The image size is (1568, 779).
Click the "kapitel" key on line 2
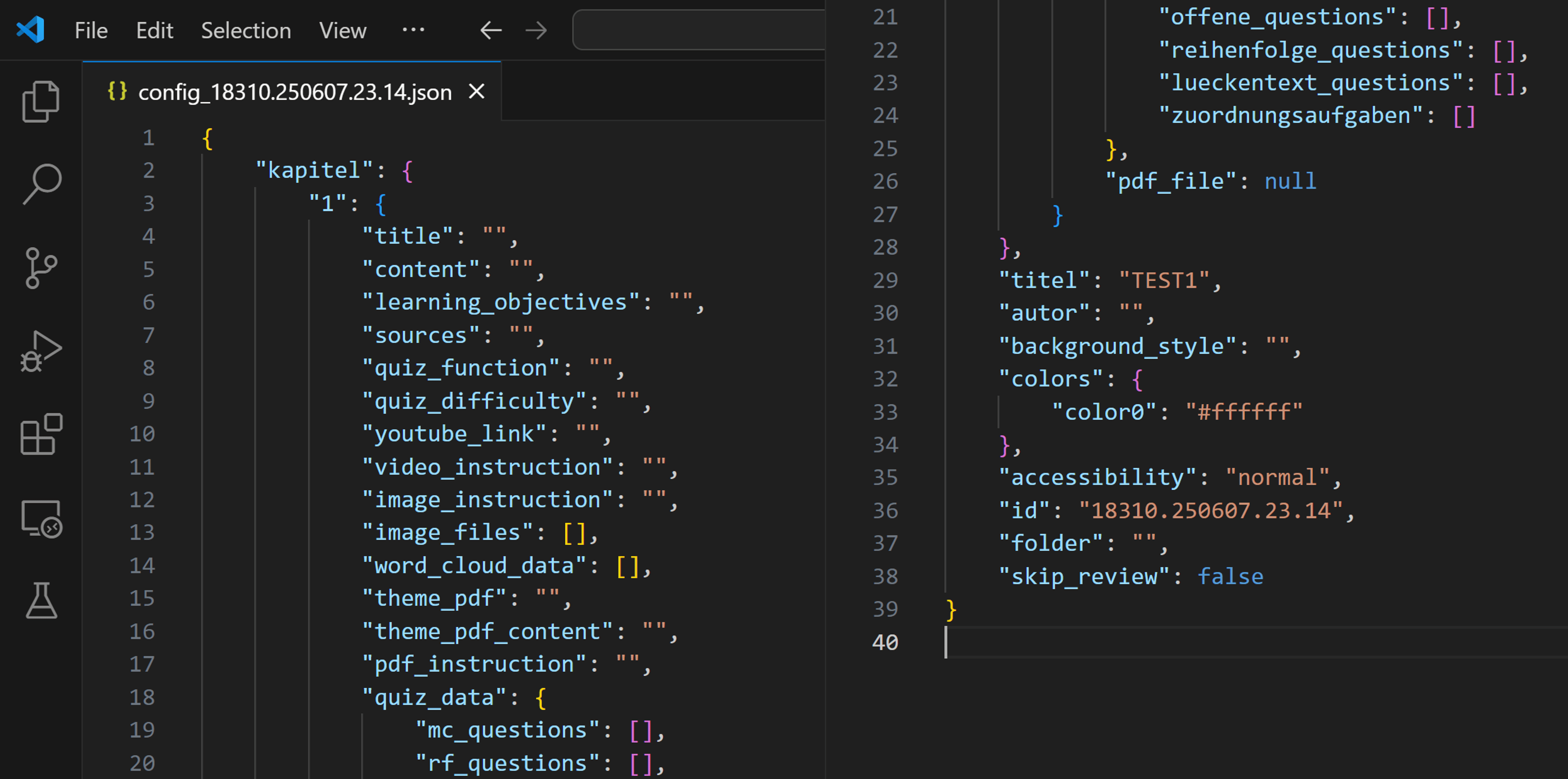(x=315, y=171)
